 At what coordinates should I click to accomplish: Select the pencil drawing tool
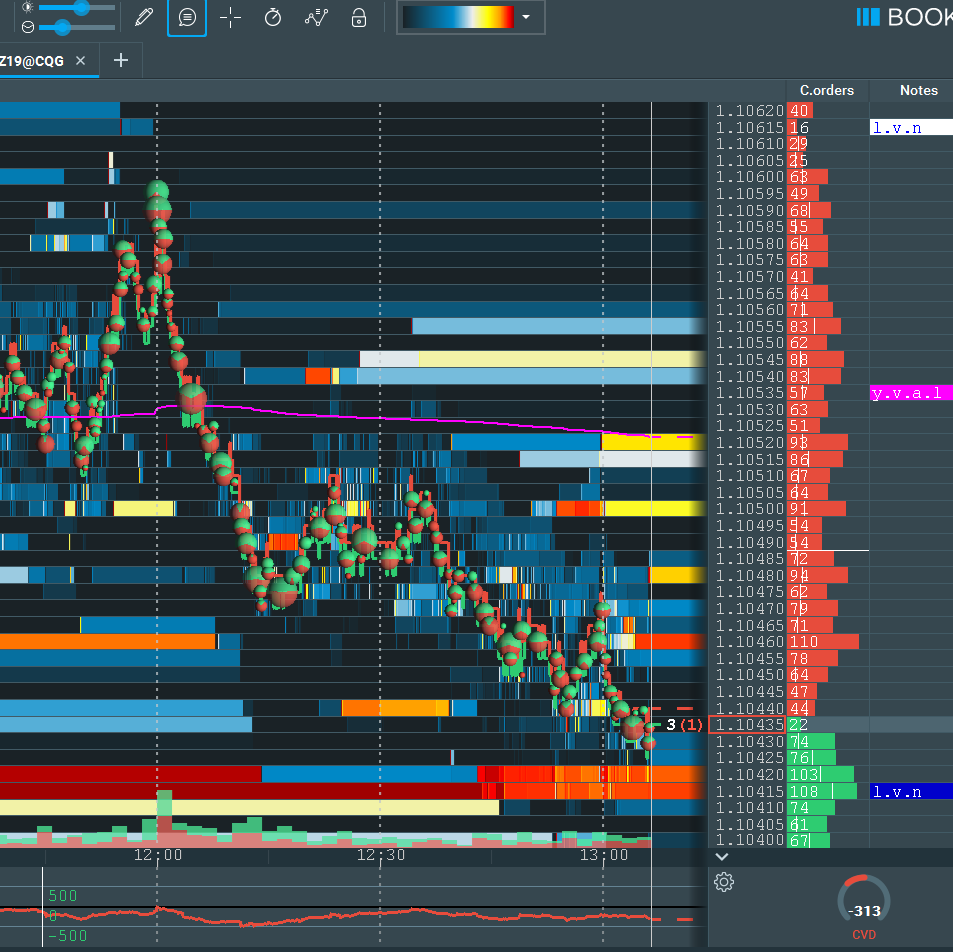(x=145, y=18)
